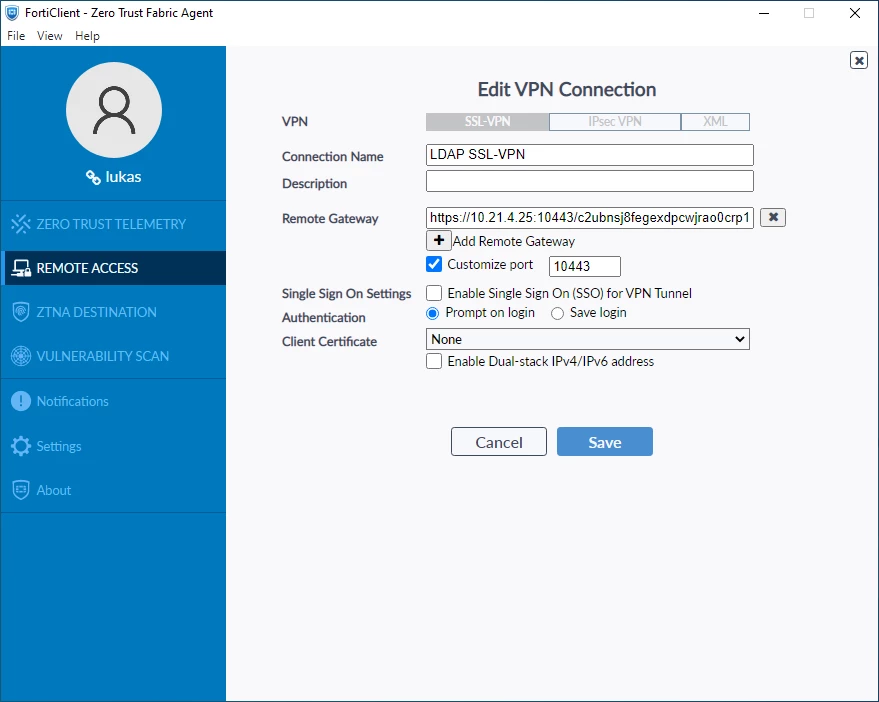Click the Remote Gateway URL field
Screen dimensions: 879x702
(590, 218)
